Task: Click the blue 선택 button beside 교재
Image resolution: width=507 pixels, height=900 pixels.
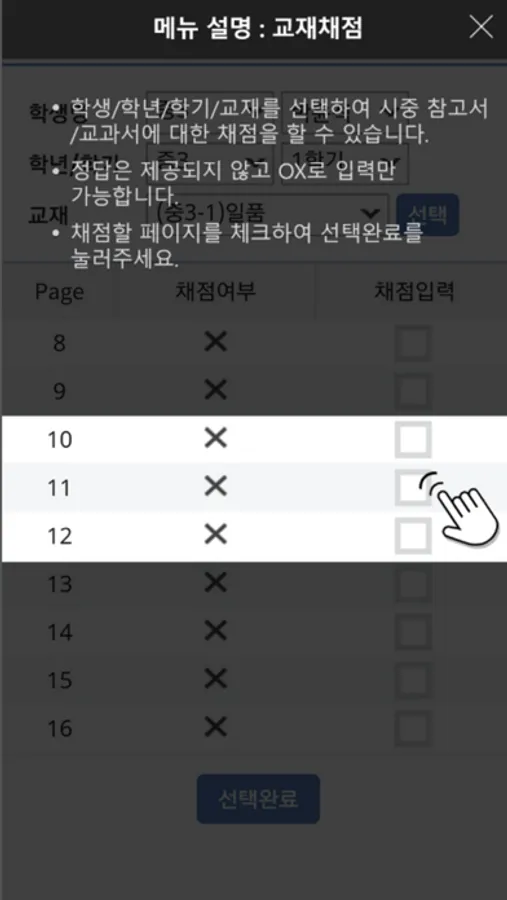Action: 427,215
